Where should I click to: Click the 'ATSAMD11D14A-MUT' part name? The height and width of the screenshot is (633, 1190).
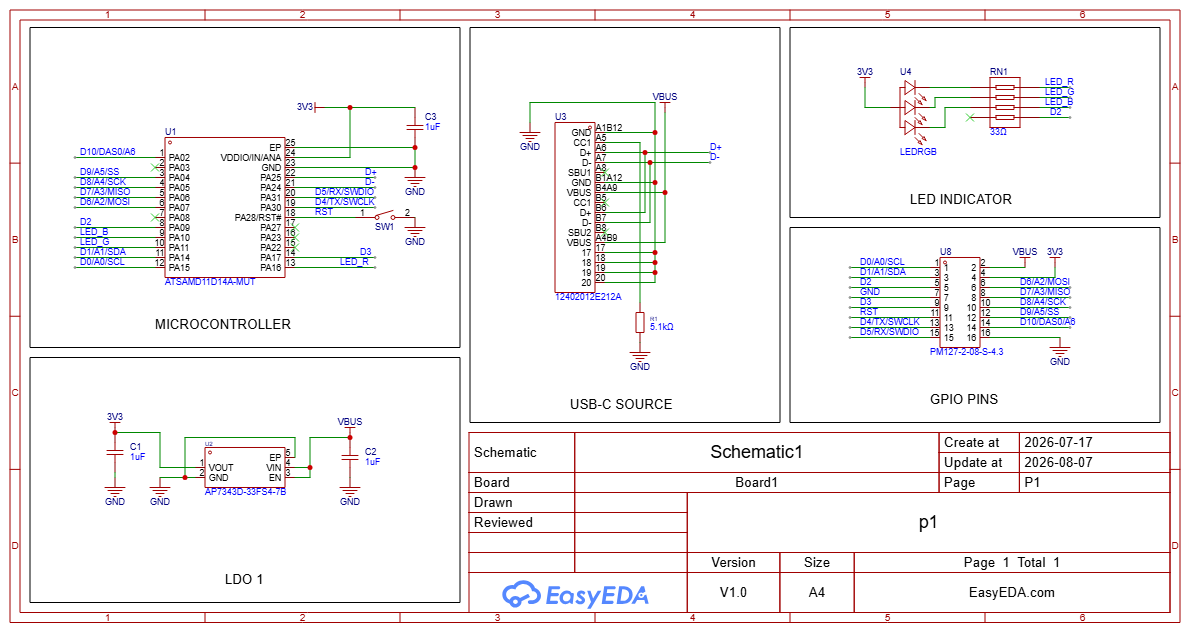[x=210, y=282]
